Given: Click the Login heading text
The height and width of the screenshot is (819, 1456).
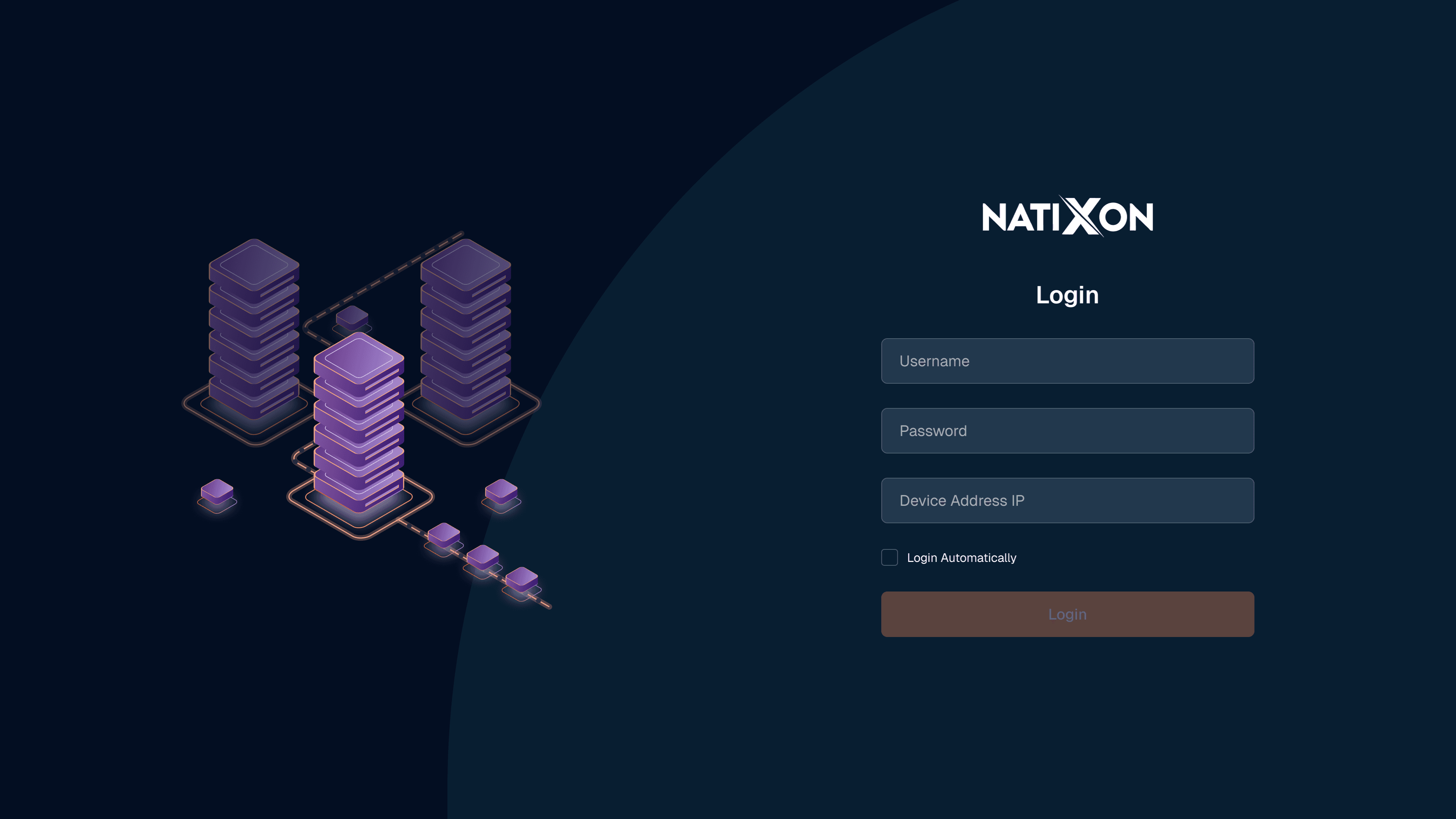Looking at the screenshot, I should (x=1067, y=295).
